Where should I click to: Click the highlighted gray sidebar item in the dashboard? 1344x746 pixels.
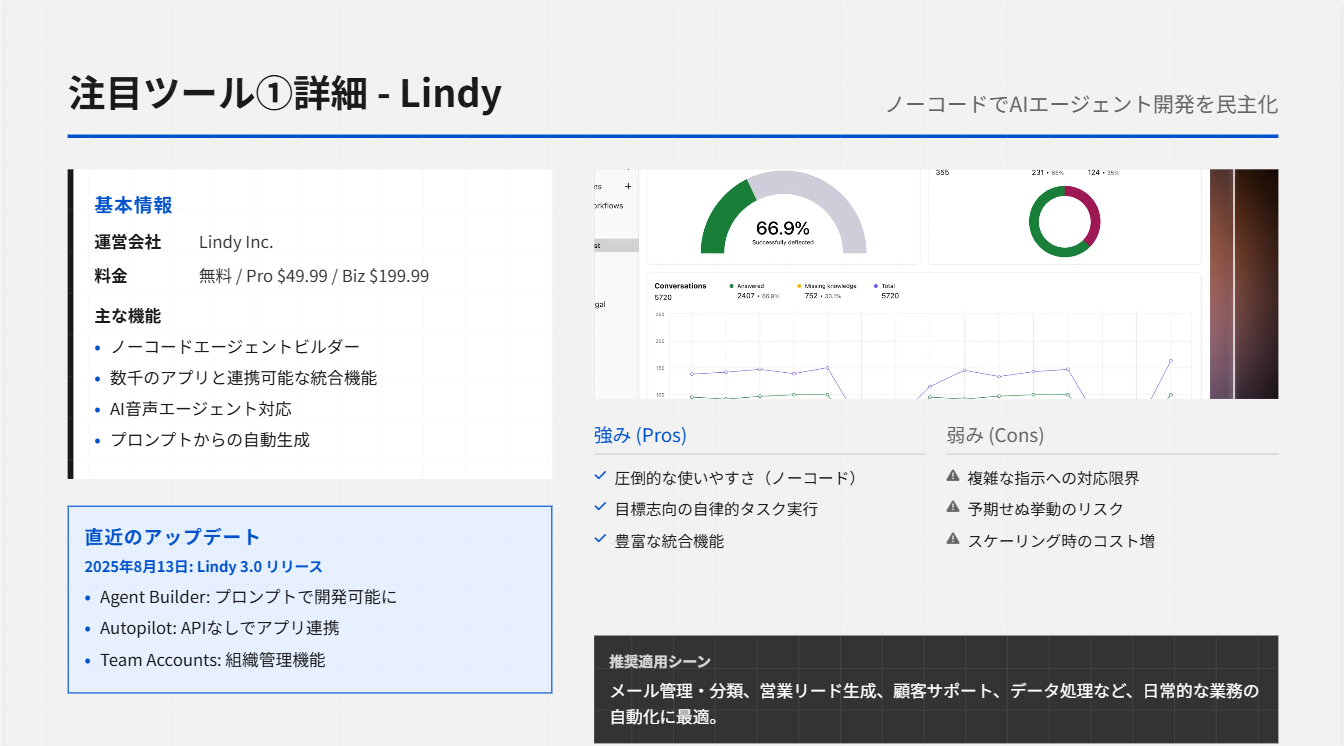[x=615, y=245]
